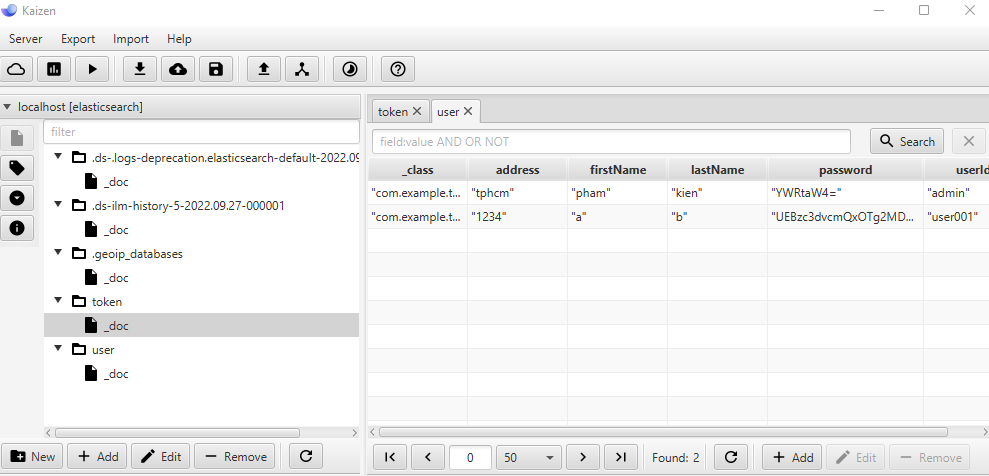The image size is (989, 476).
Task: Select the "user001" userId cell
Action: point(956,217)
